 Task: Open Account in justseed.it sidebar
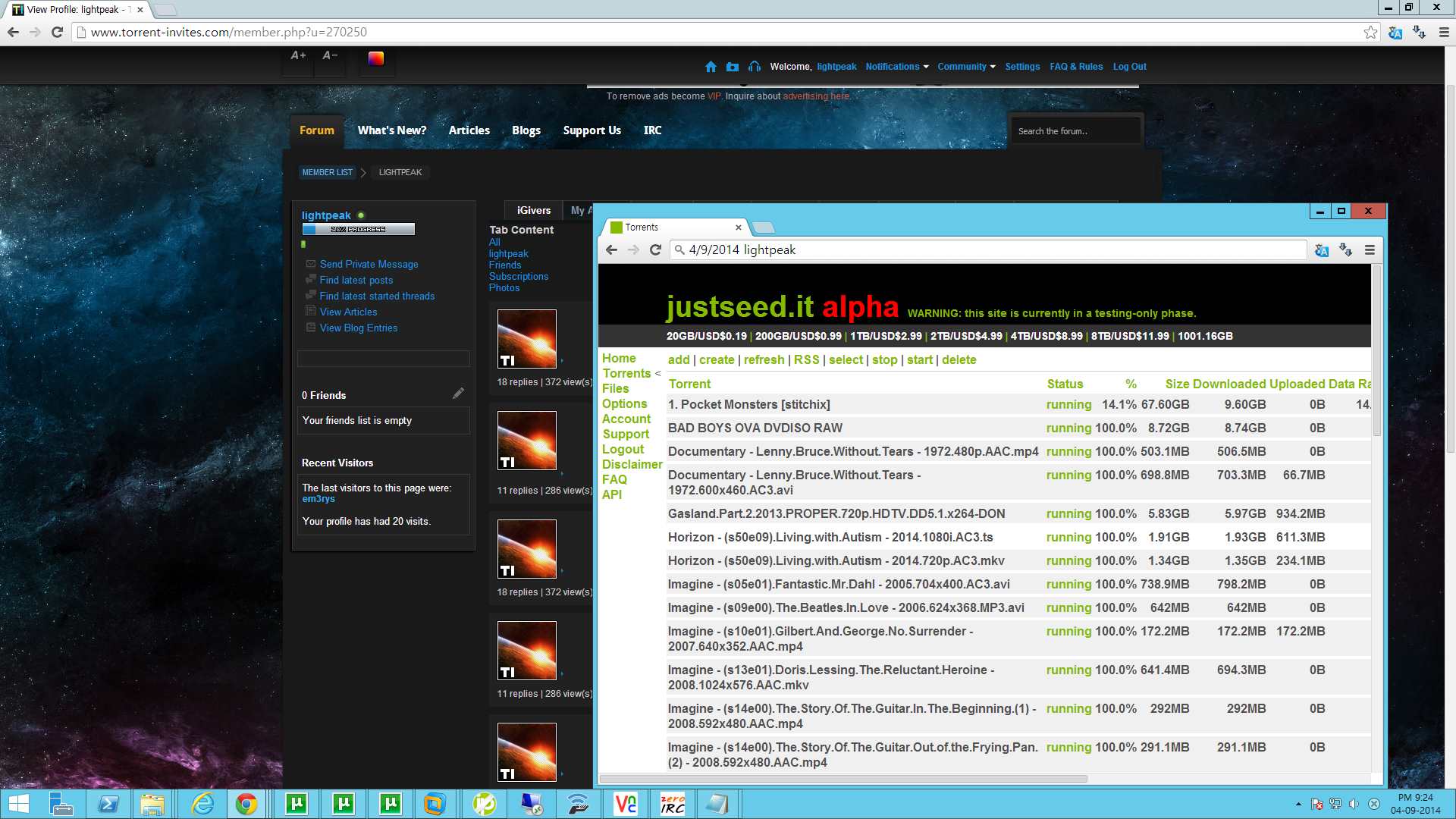(x=626, y=419)
